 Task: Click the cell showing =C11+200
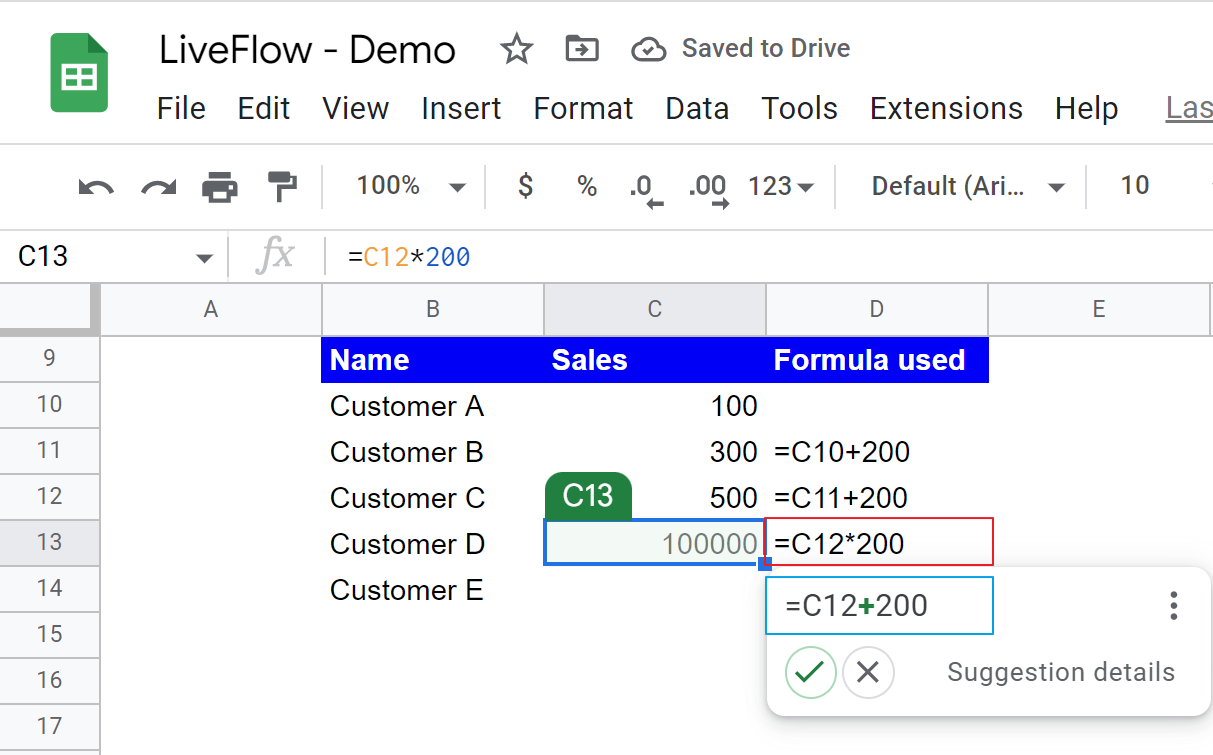click(x=877, y=498)
